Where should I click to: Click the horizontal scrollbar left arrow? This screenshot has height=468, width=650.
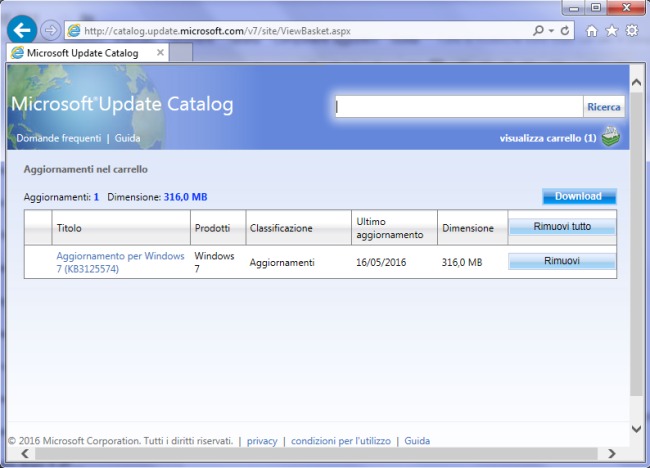(25, 454)
